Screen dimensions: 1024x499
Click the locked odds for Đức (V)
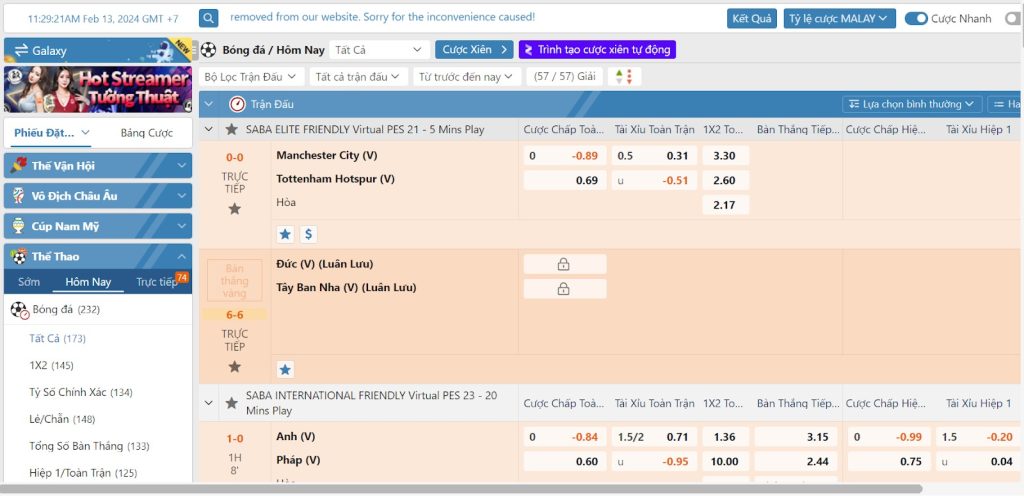(565, 264)
